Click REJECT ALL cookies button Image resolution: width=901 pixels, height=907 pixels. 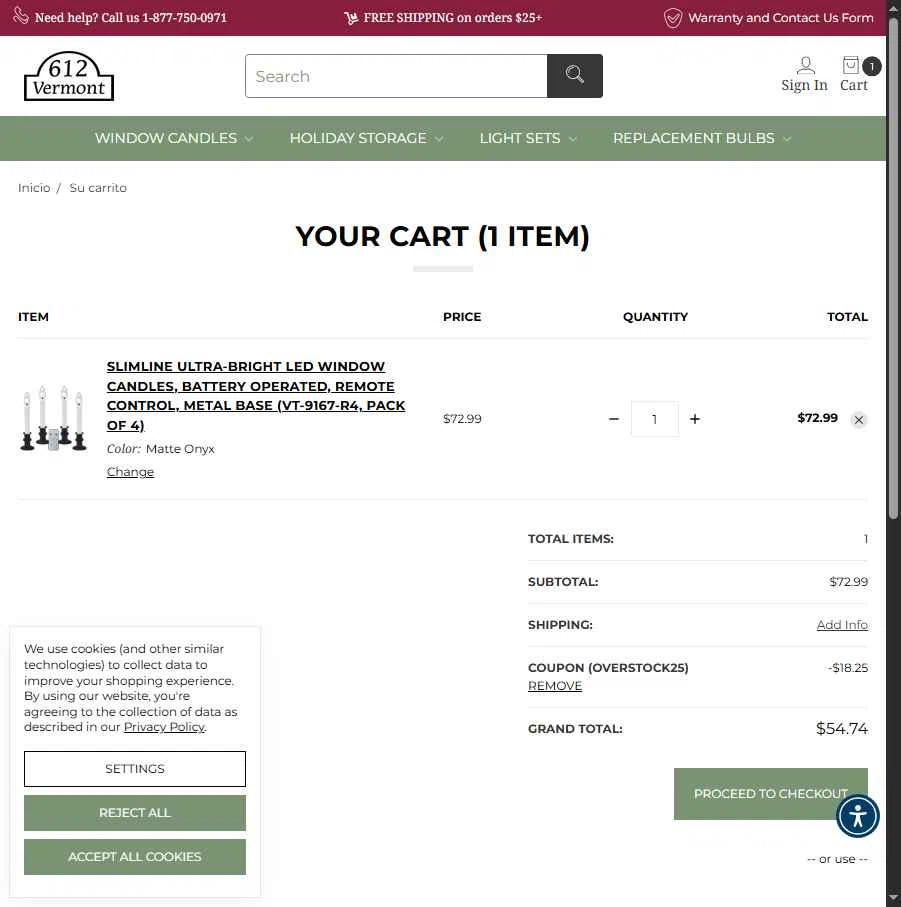coord(135,813)
